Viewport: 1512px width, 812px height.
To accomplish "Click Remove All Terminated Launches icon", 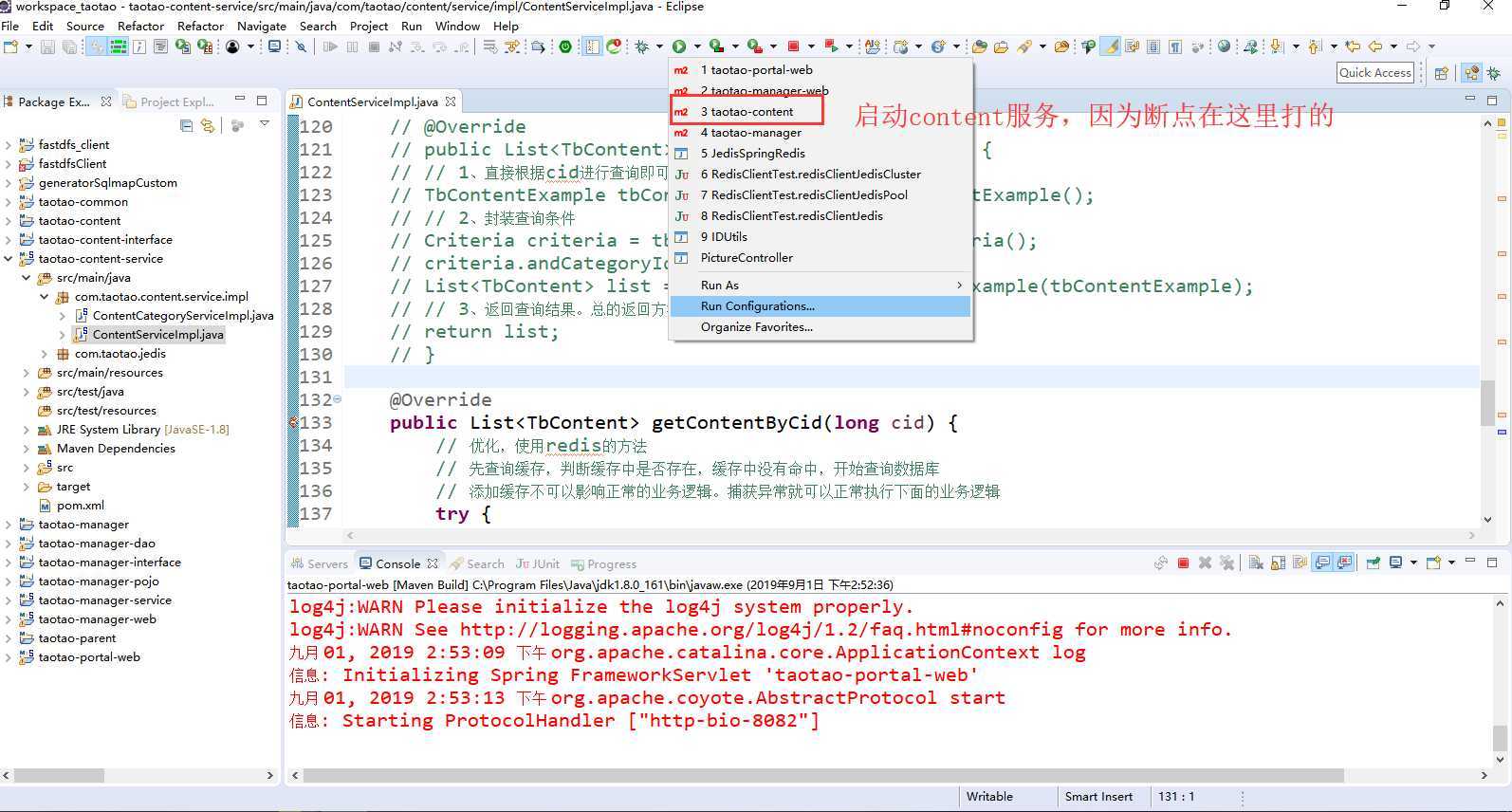I will point(1227,563).
